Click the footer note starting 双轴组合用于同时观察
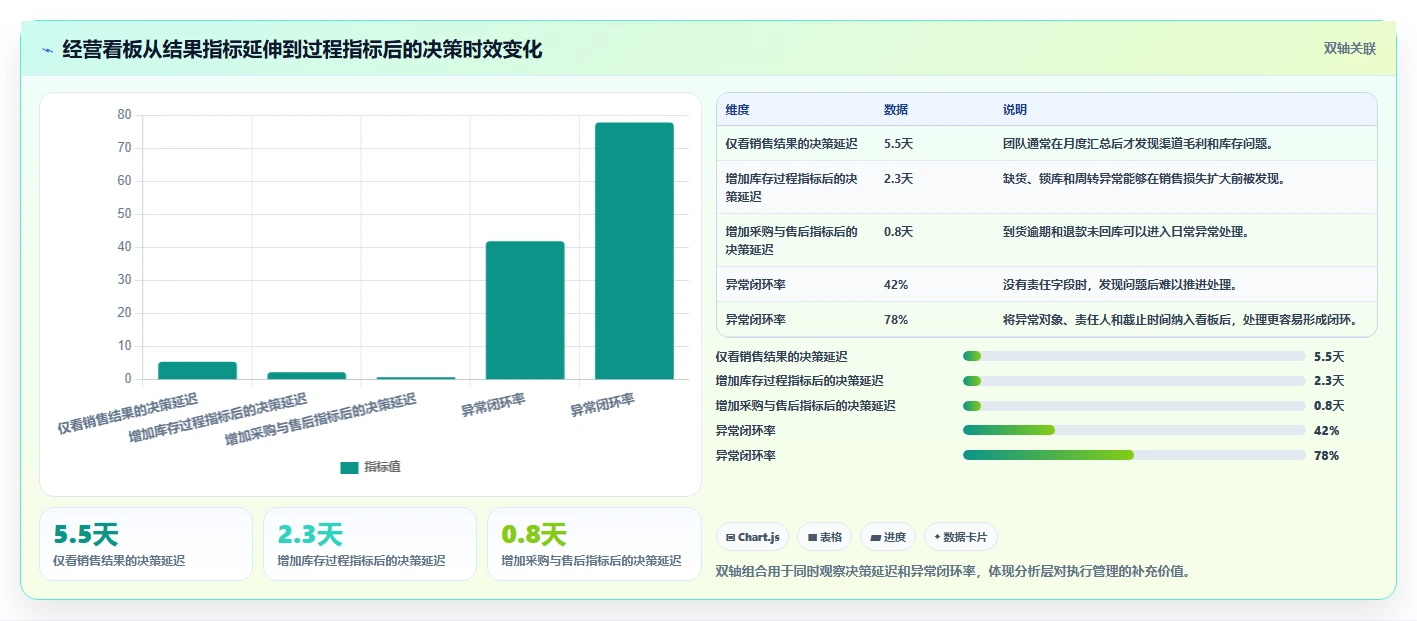Viewport: 1417px width, 621px height. click(953, 572)
